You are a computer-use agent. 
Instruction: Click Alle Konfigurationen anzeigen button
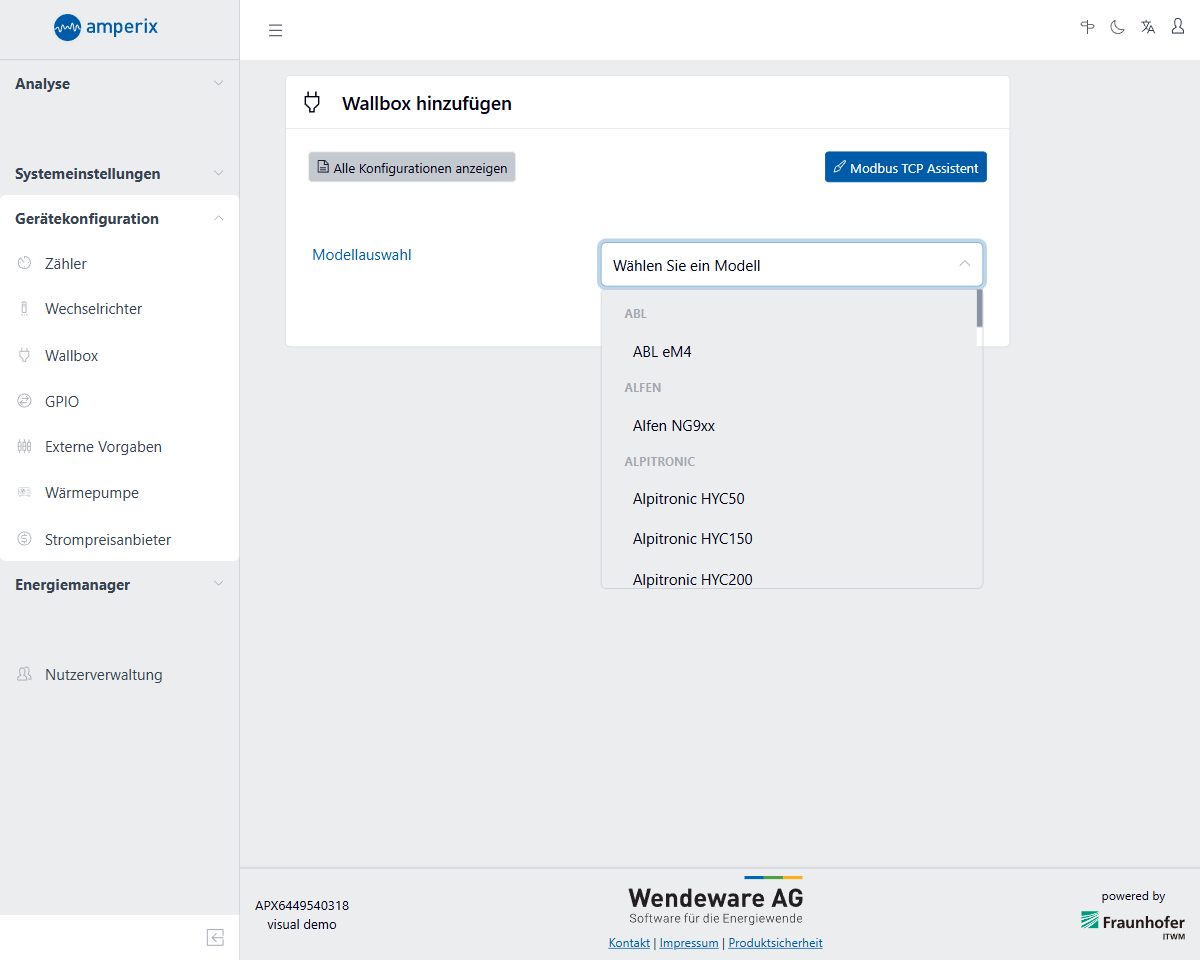click(x=412, y=168)
